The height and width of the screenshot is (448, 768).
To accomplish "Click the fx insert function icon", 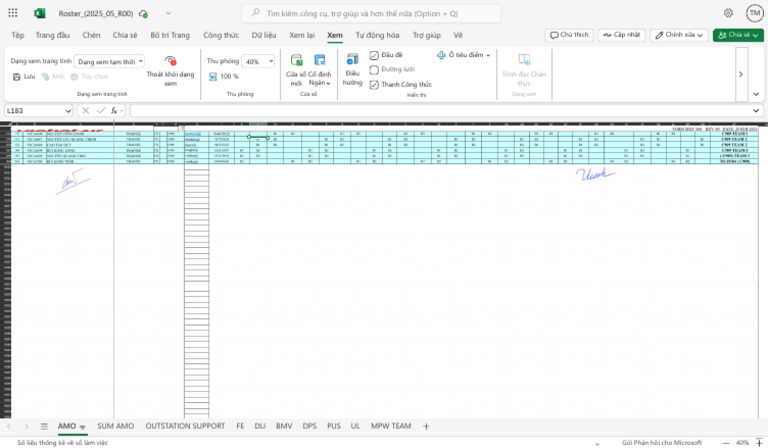I will point(114,111).
